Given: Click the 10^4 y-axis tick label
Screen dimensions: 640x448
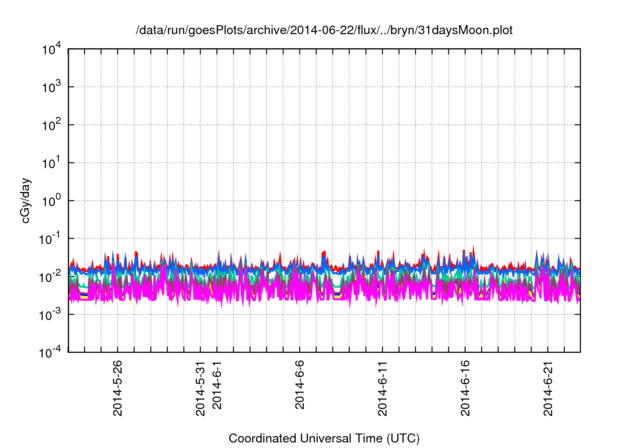Looking at the screenshot, I should 51,49.
